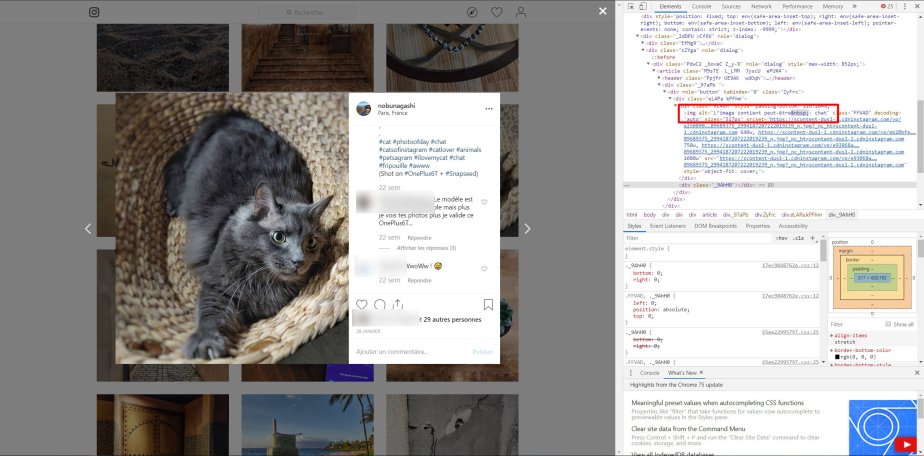Activate DevTools inspect element picker
Screen dimensions: 924x456
pyautogui.click(x=631, y=6)
